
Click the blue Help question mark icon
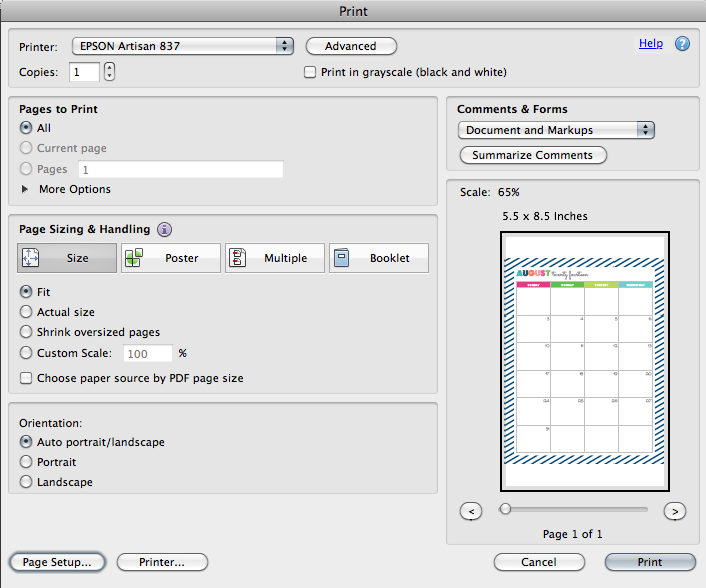683,44
